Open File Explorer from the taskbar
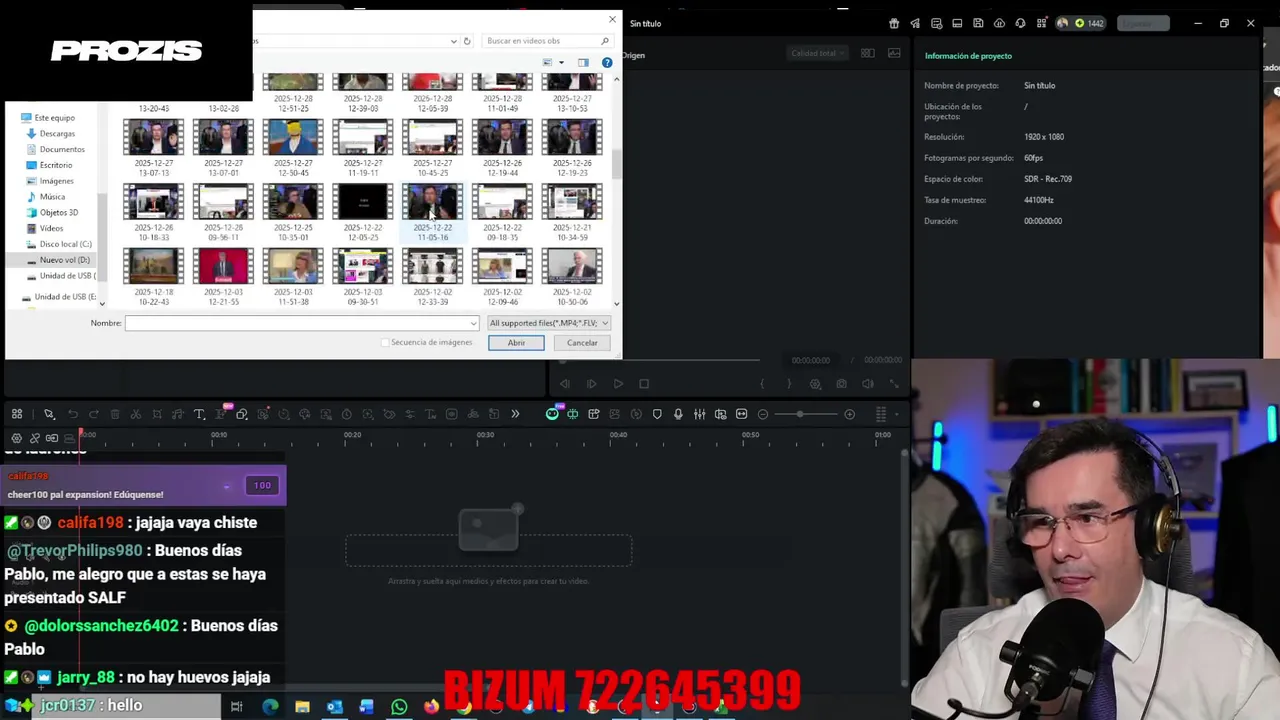Screen dimensions: 1280x720 click(x=302, y=707)
